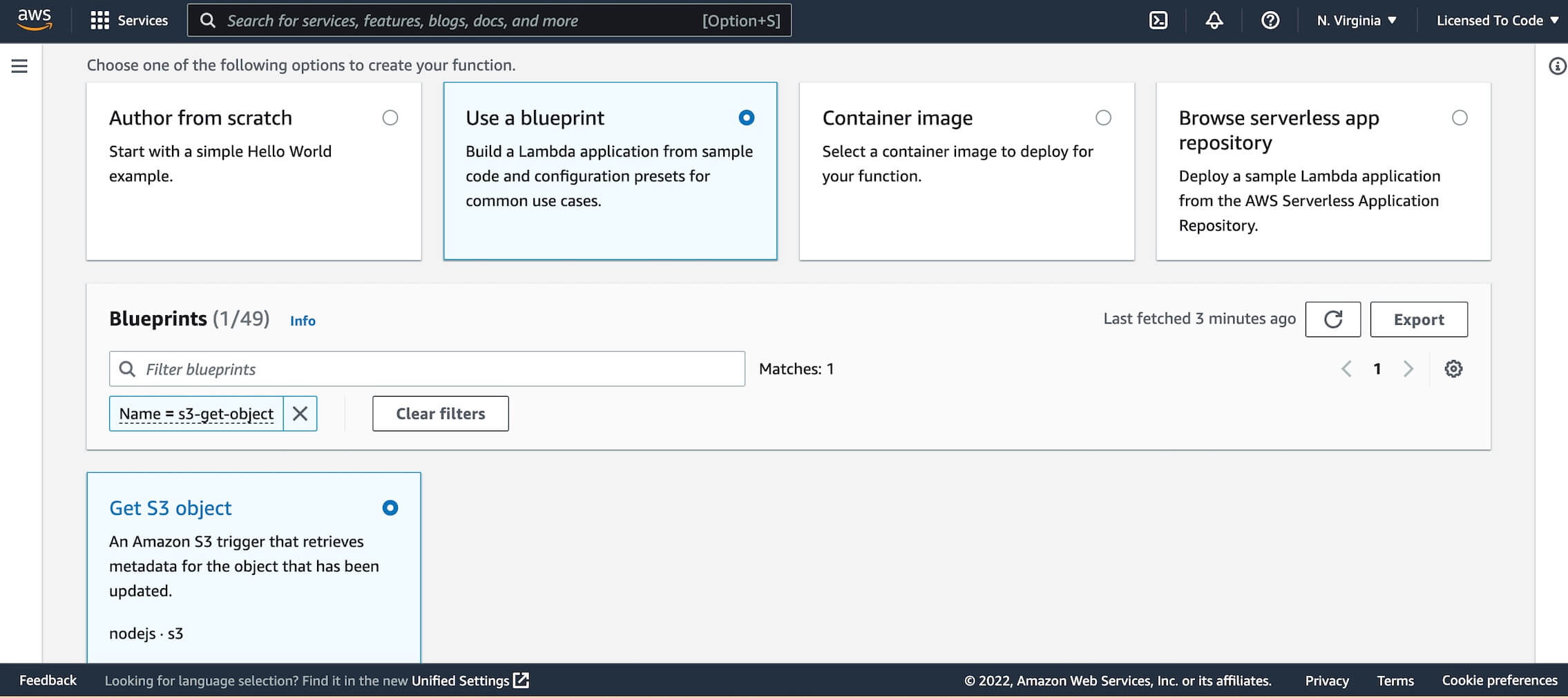
Task: Toggle the hamburger side navigation menu
Action: click(19, 66)
